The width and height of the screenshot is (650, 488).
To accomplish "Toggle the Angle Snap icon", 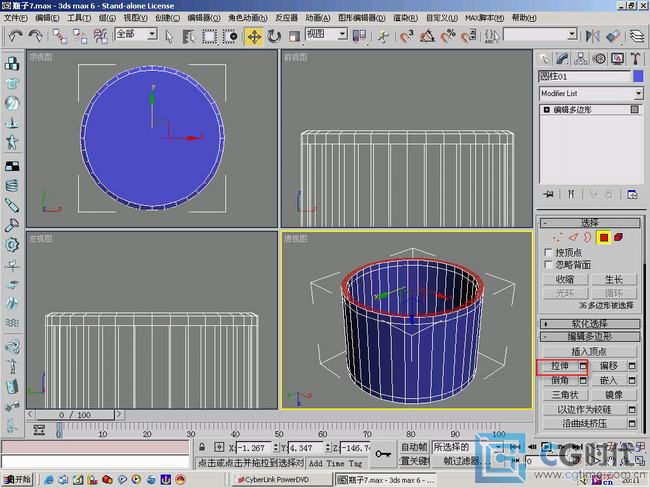I will 427,36.
